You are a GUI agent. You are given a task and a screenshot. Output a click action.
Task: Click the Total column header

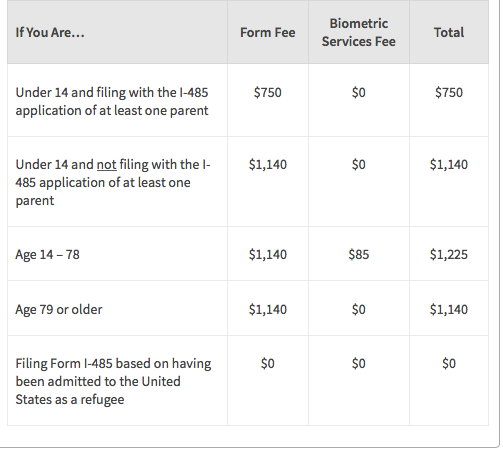point(449,33)
